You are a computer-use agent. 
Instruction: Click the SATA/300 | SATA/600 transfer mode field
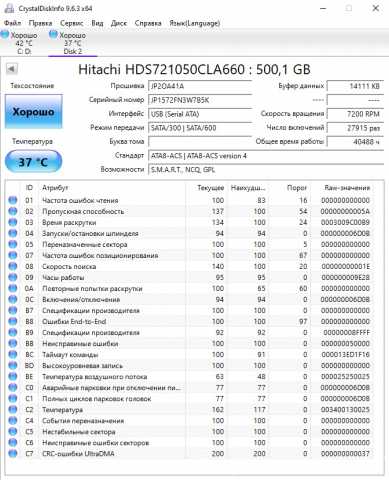point(200,128)
